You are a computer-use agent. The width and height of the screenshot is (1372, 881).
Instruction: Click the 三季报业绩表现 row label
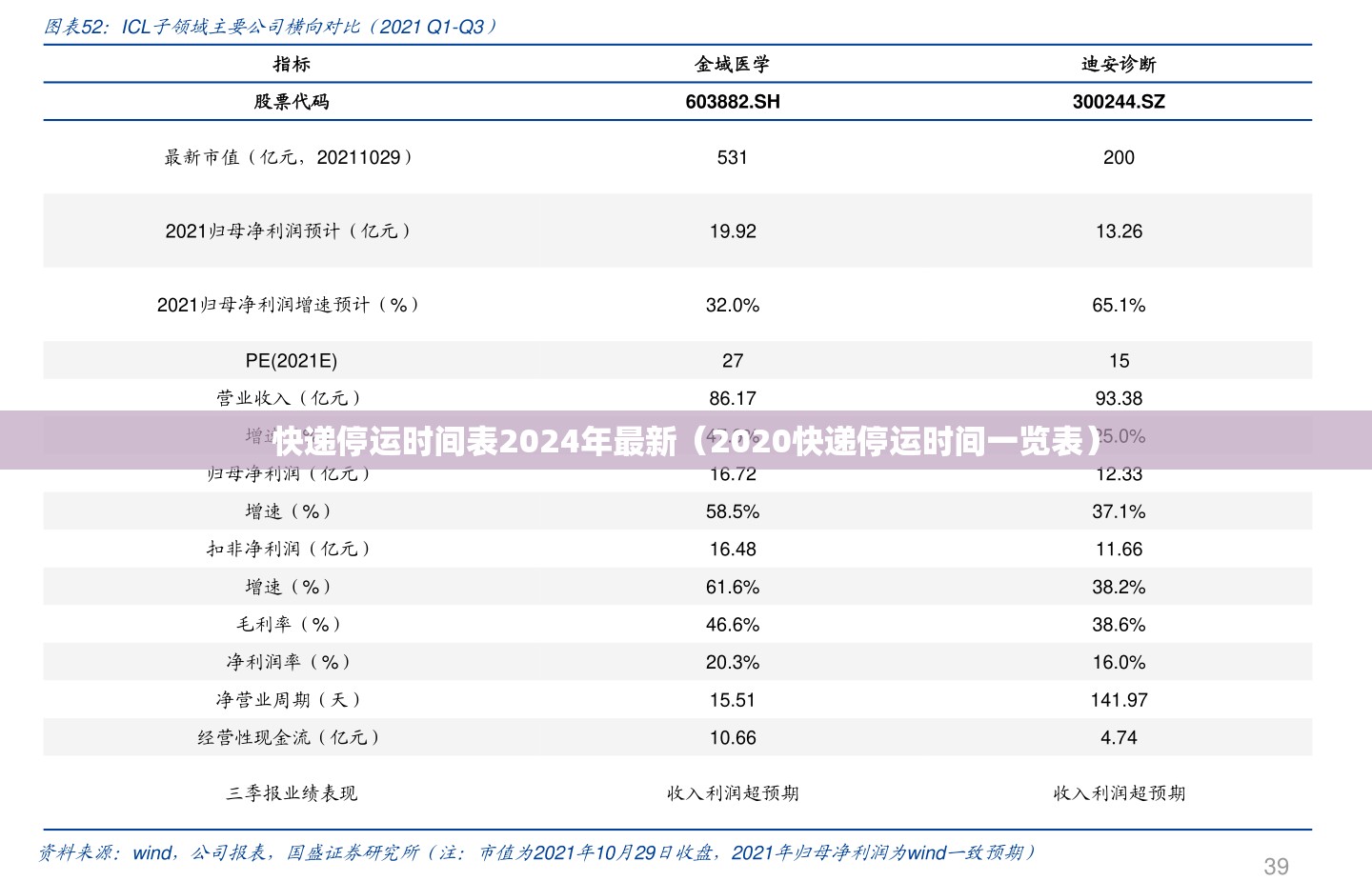(292, 792)
